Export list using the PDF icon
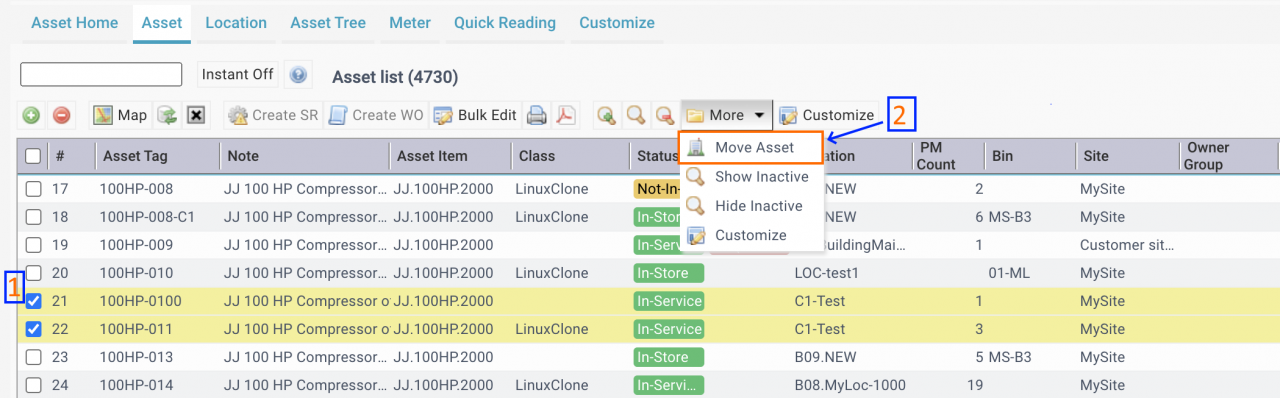Screen dimensions: 1280x398 tap(567, 115)
